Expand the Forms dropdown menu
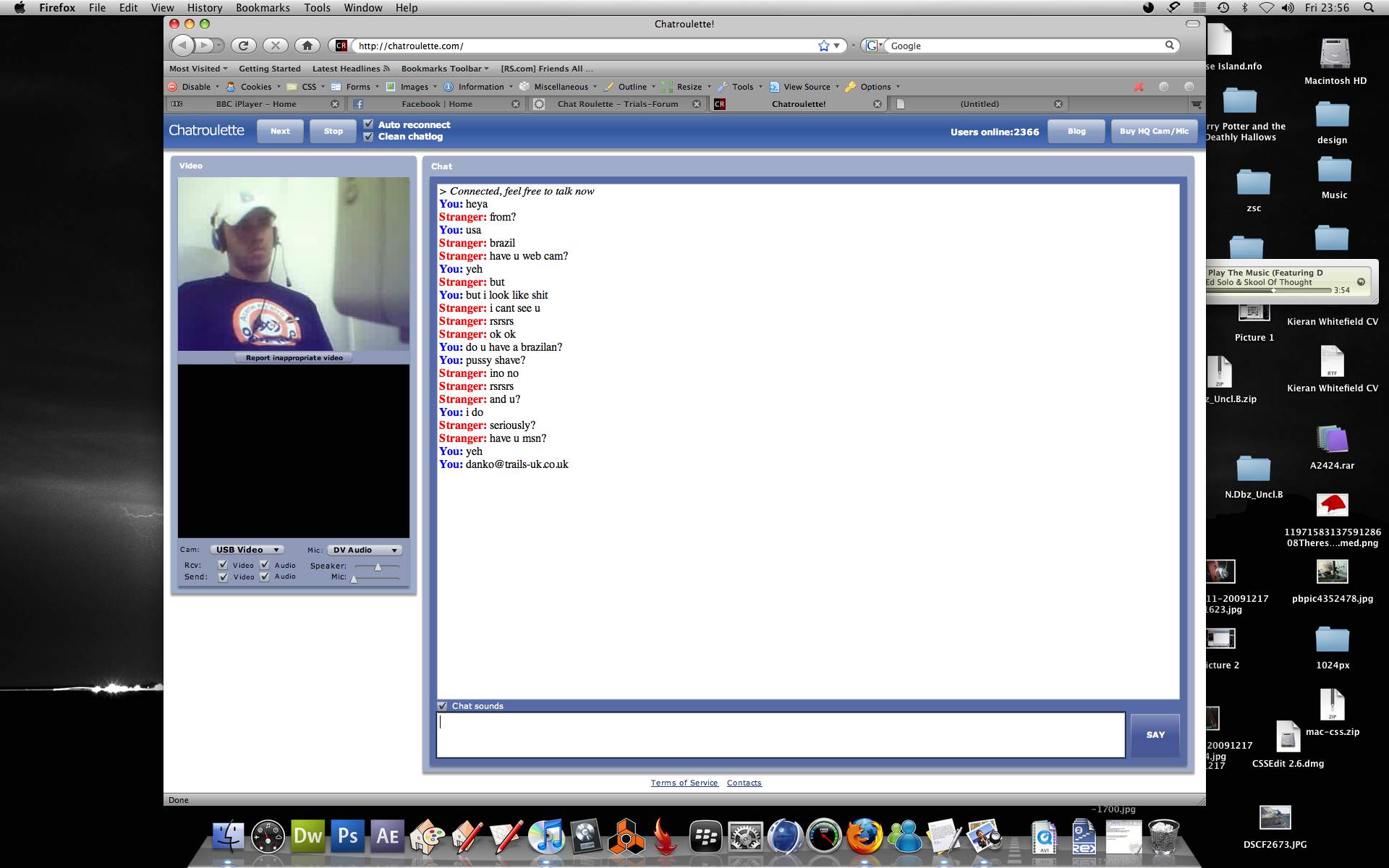This screenshot has width=1389, height=868. 355,87
